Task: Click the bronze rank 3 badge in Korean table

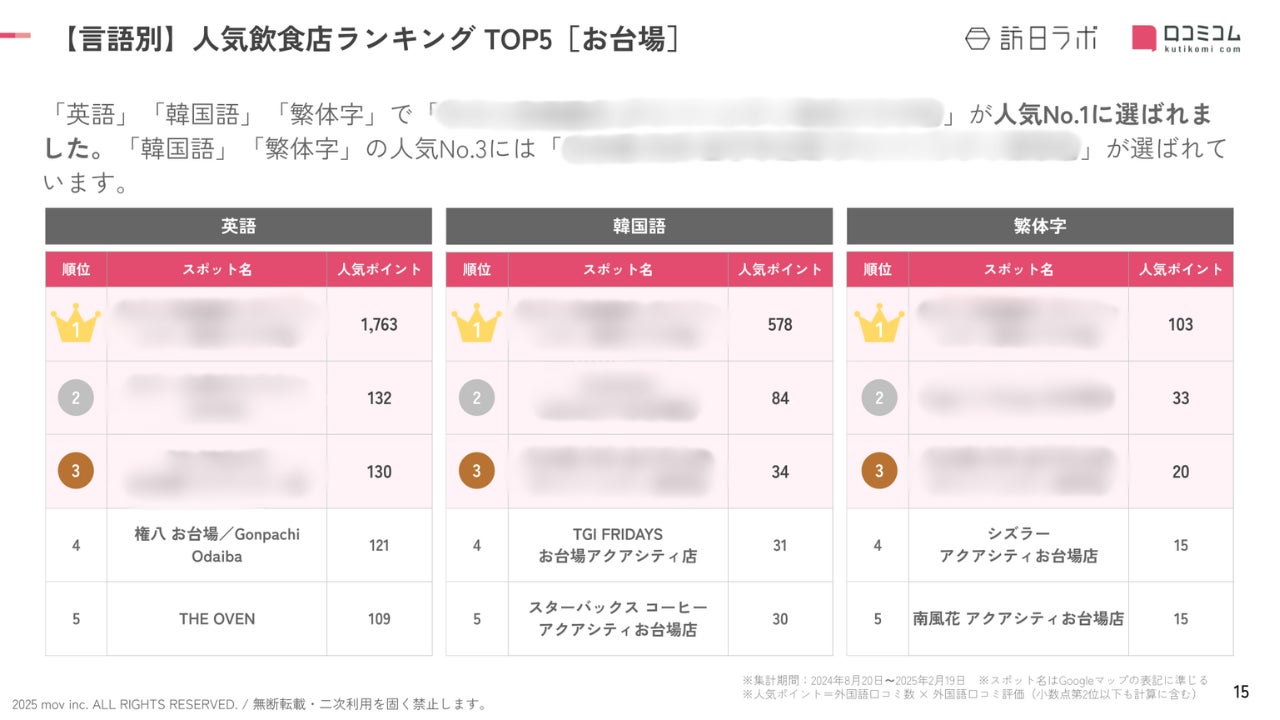Action: point(476,471)
